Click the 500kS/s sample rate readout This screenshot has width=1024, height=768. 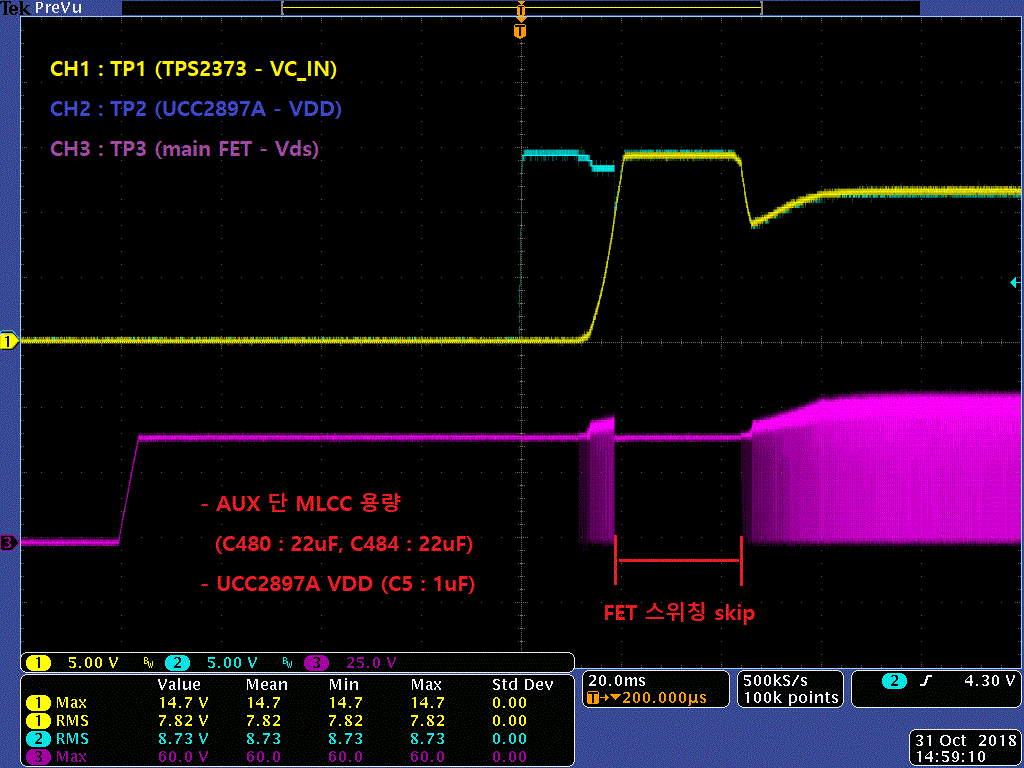point(775,681)
